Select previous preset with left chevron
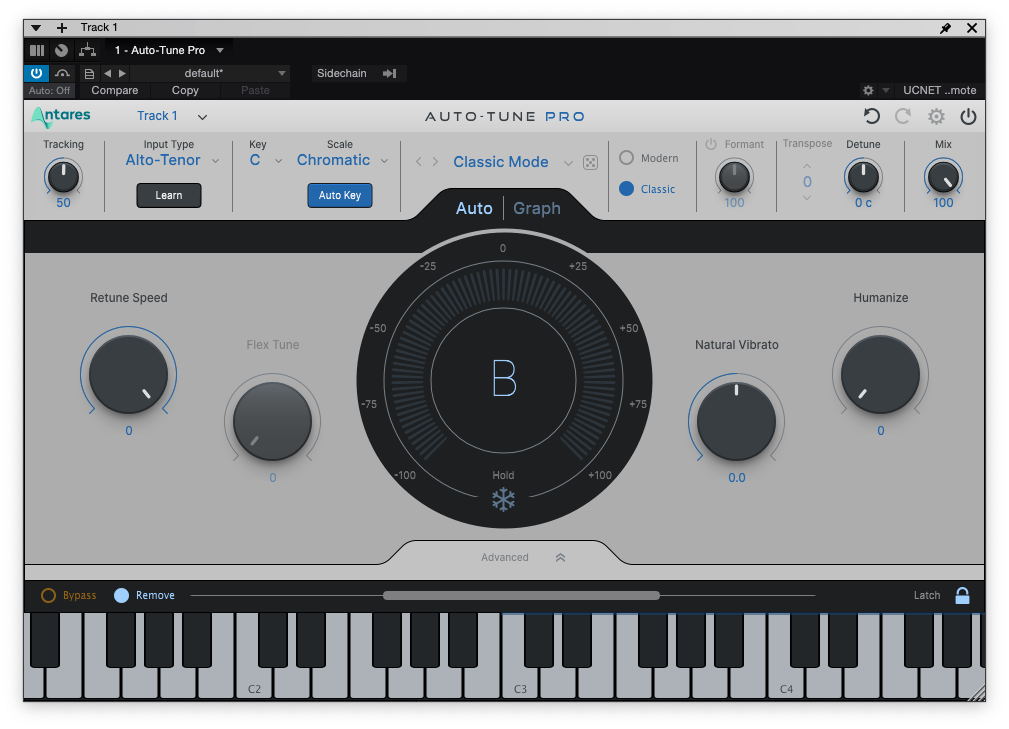Screen dimensions: 1009x729 (x=419, y=161)
